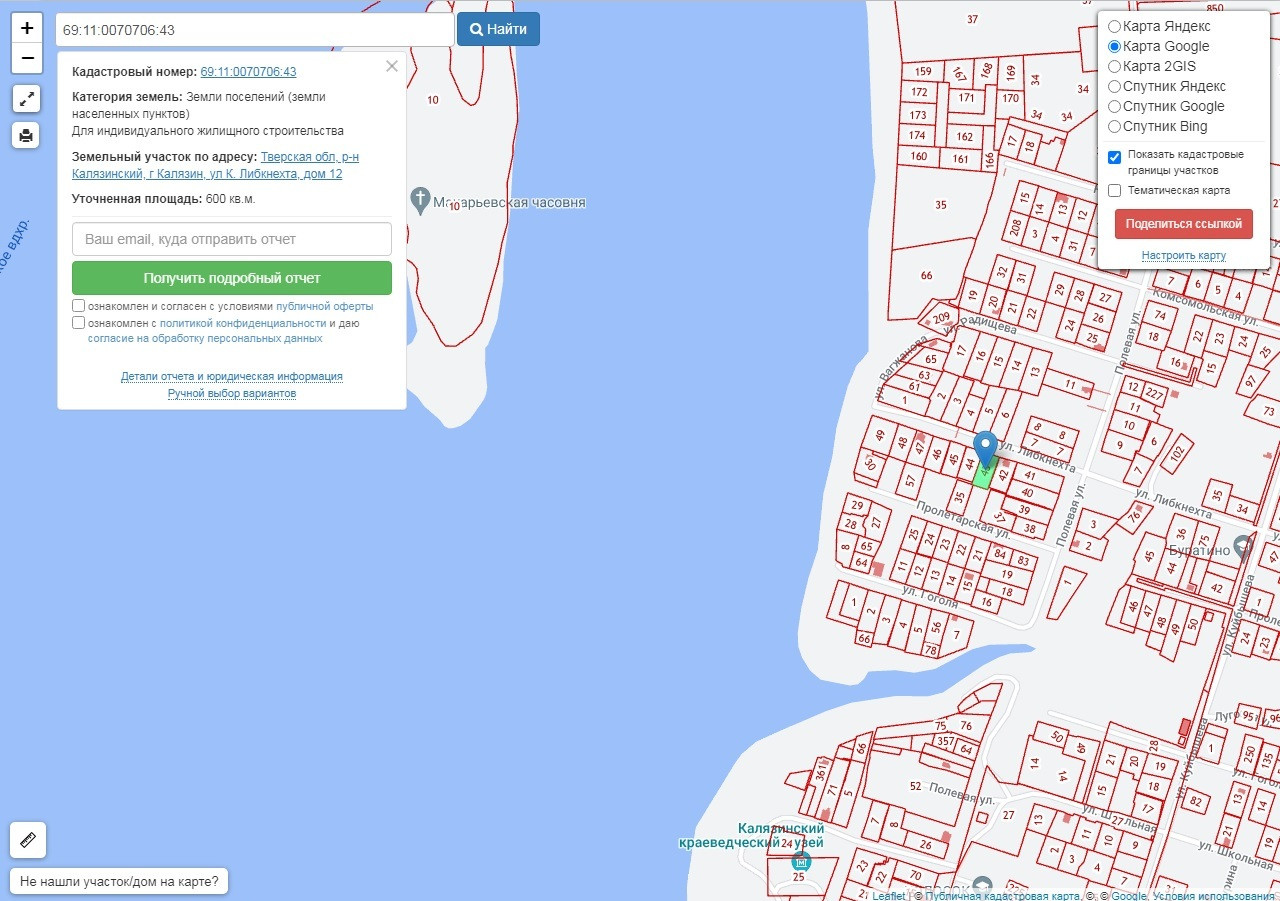This screenshot has height=901, width=1280.
Task: Click Получить подробный отчет button
Action: pyautogui.click(x=232, y=278)
